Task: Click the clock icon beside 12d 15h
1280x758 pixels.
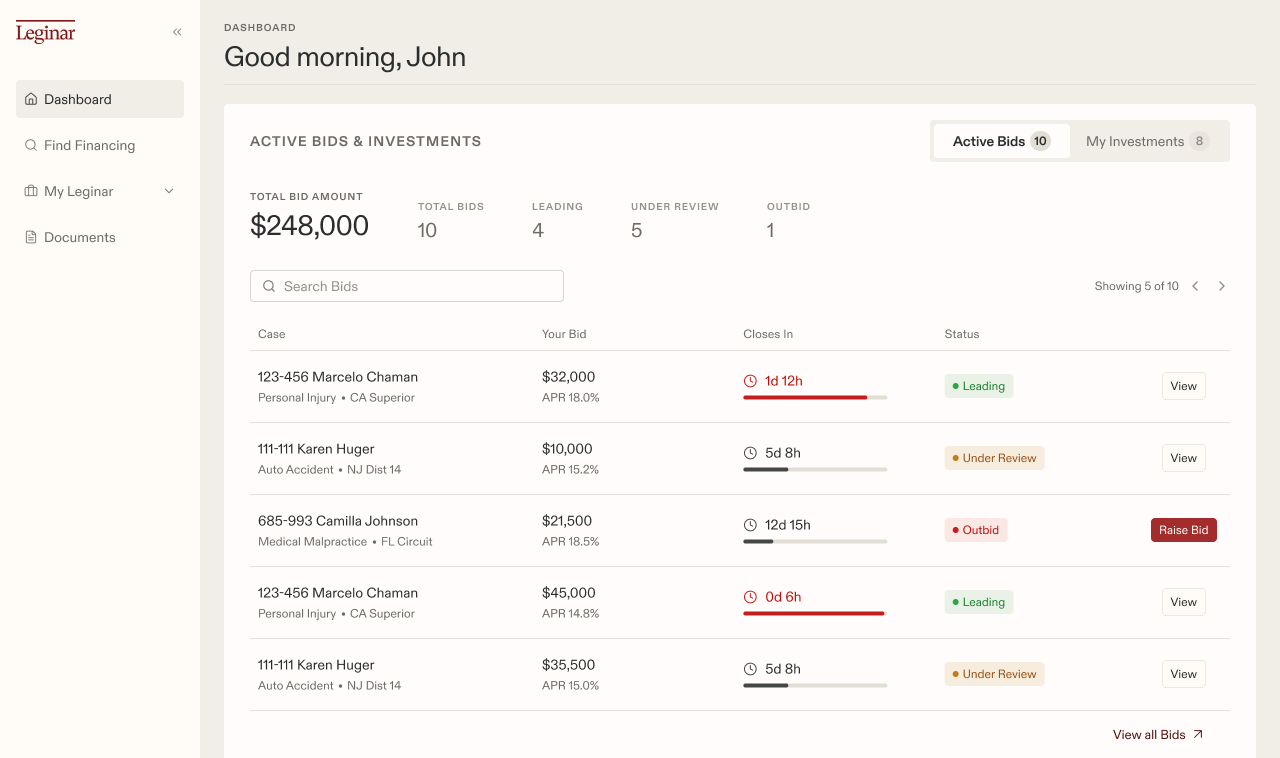Action: (751, 525)
